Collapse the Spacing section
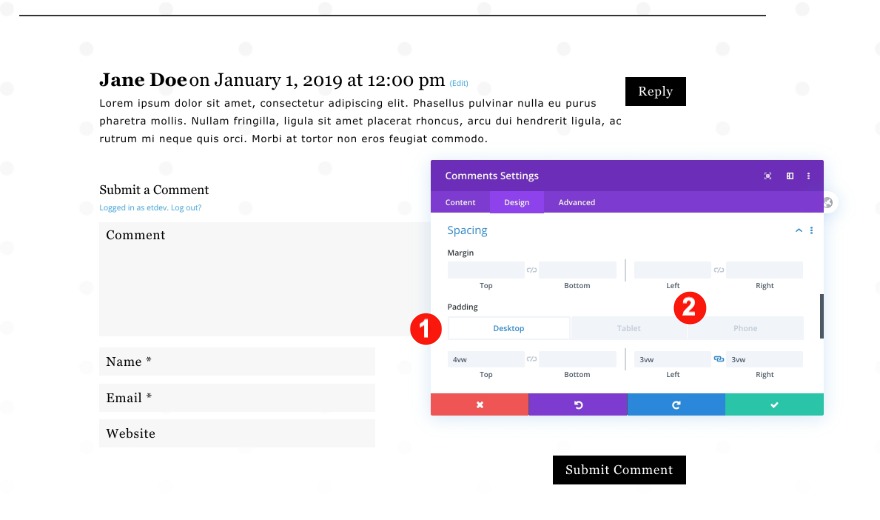 pyautogui.click(x=799, y=230)
